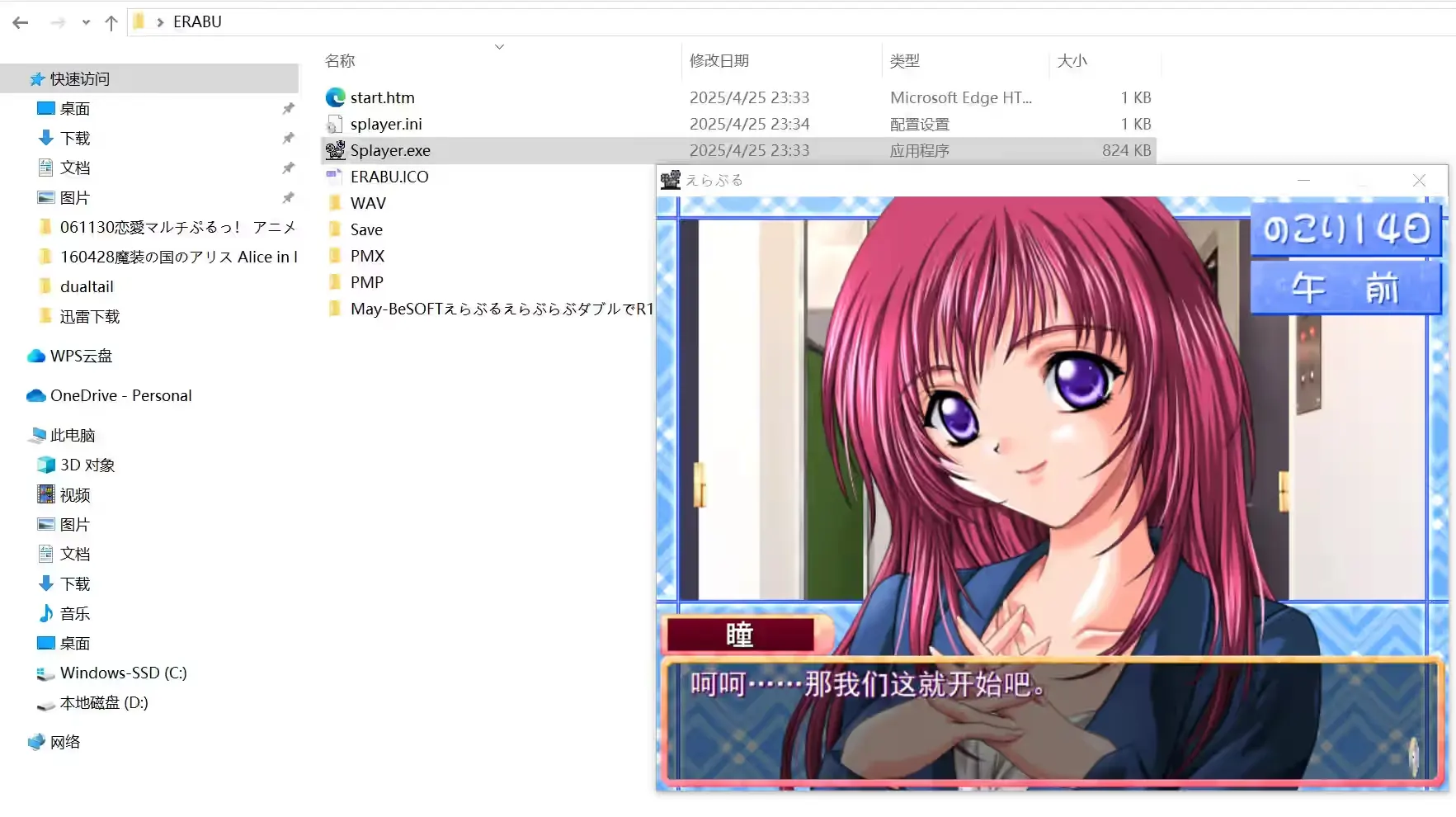Navigate up one folder level
1456x817 pixels.
pos(111,22)
